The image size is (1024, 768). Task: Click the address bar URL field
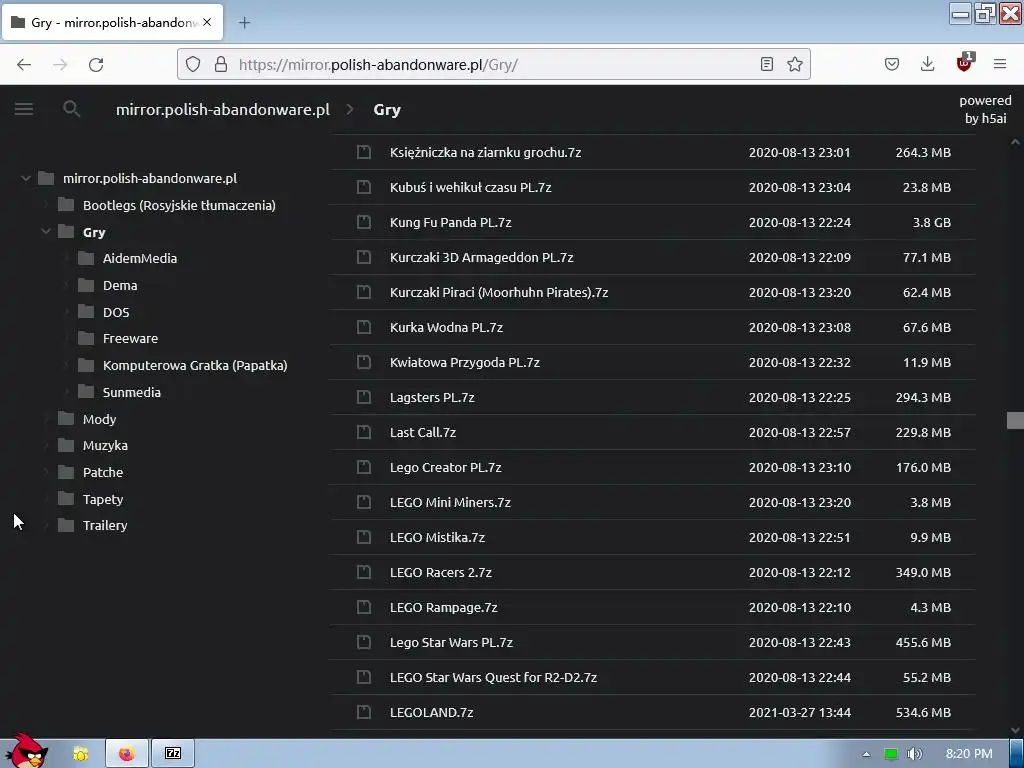coord(493,64)
